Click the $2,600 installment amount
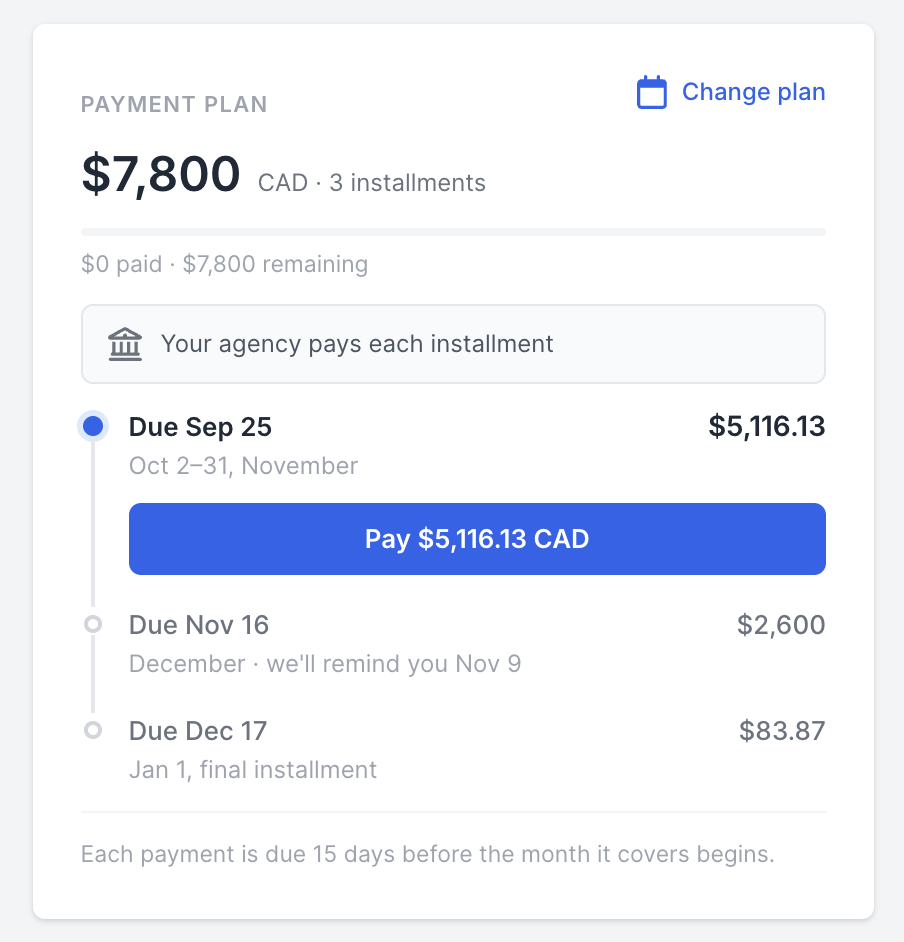The width and height of the screenshot is (904, 942). pos(781,625)
